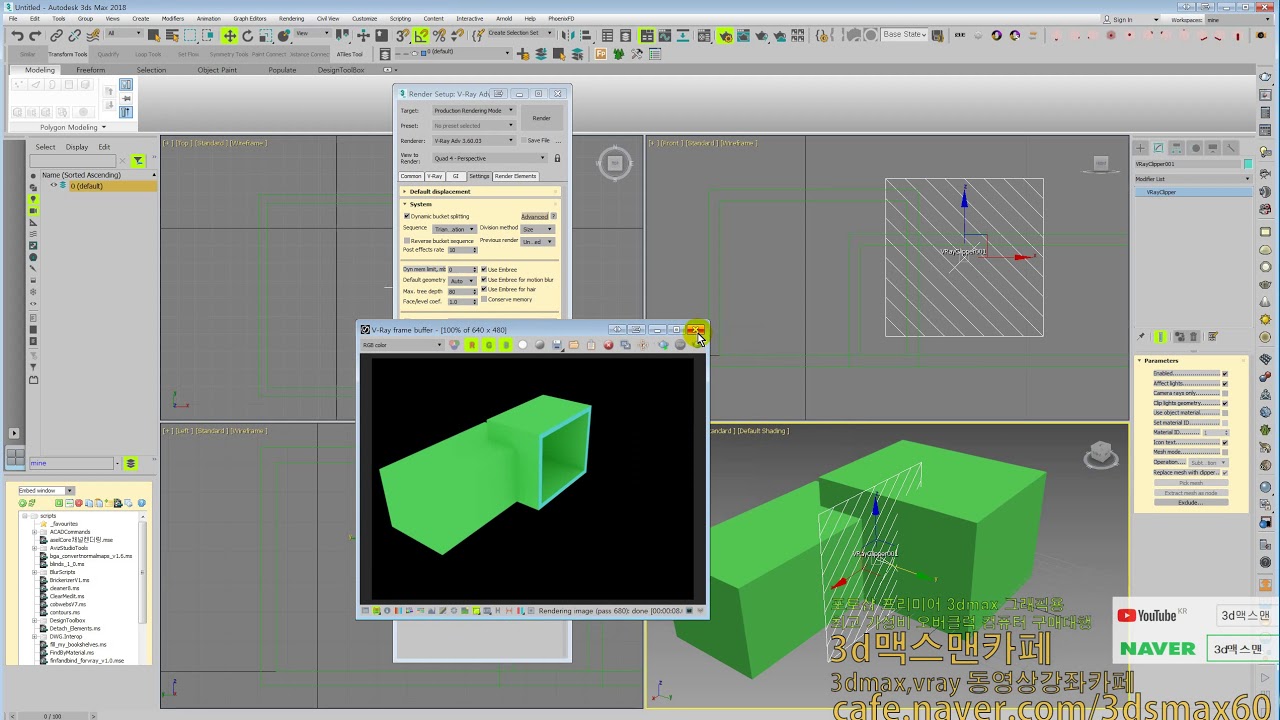Toggle the alpha channel white circle in frame buffer

[x=523, y=345]
